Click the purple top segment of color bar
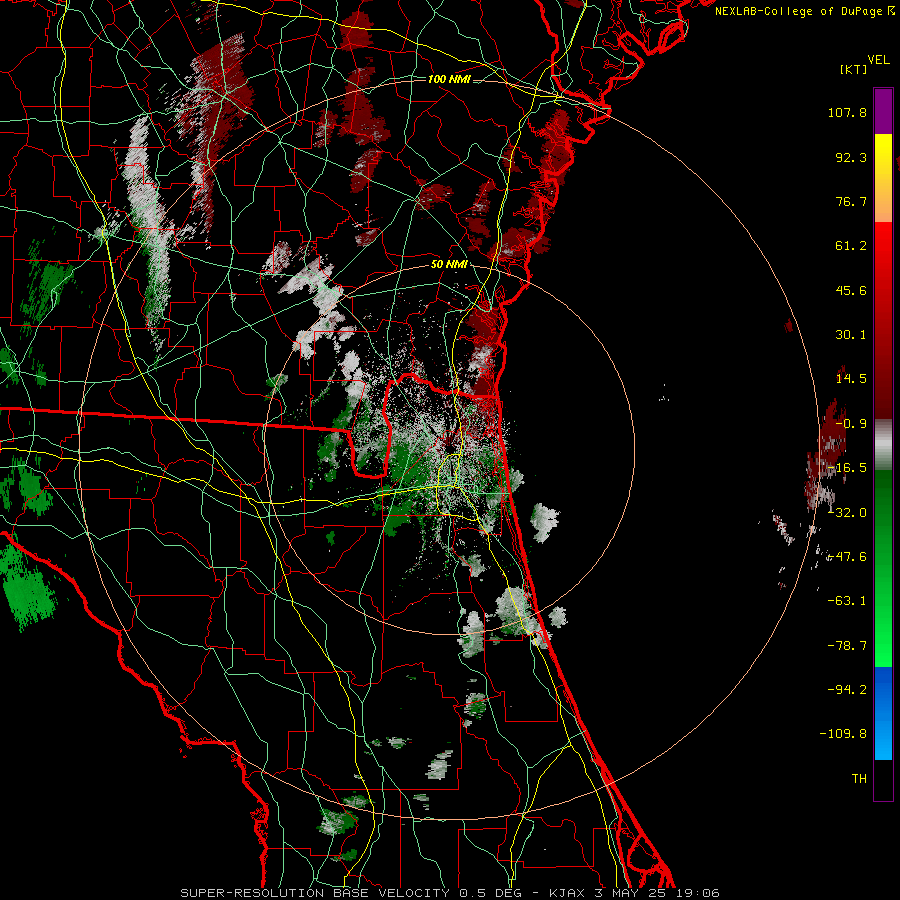This screenshot has width=900, height=900. pyautogui.click(x=883, y=111)
